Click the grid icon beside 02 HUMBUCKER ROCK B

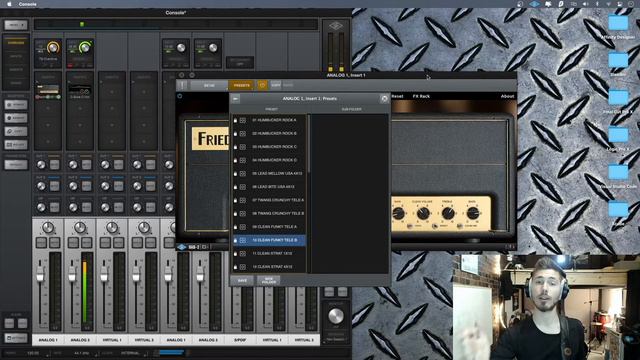coord(243,133)
